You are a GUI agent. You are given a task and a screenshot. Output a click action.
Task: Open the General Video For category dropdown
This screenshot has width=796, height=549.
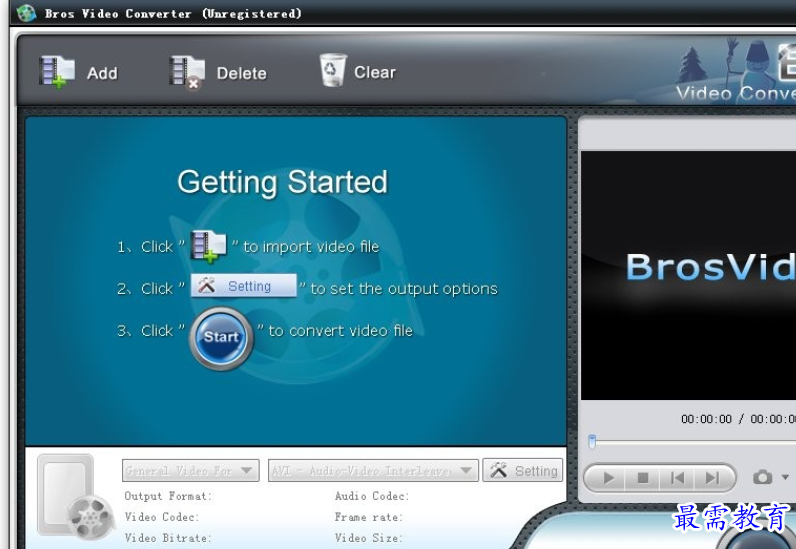190,470
